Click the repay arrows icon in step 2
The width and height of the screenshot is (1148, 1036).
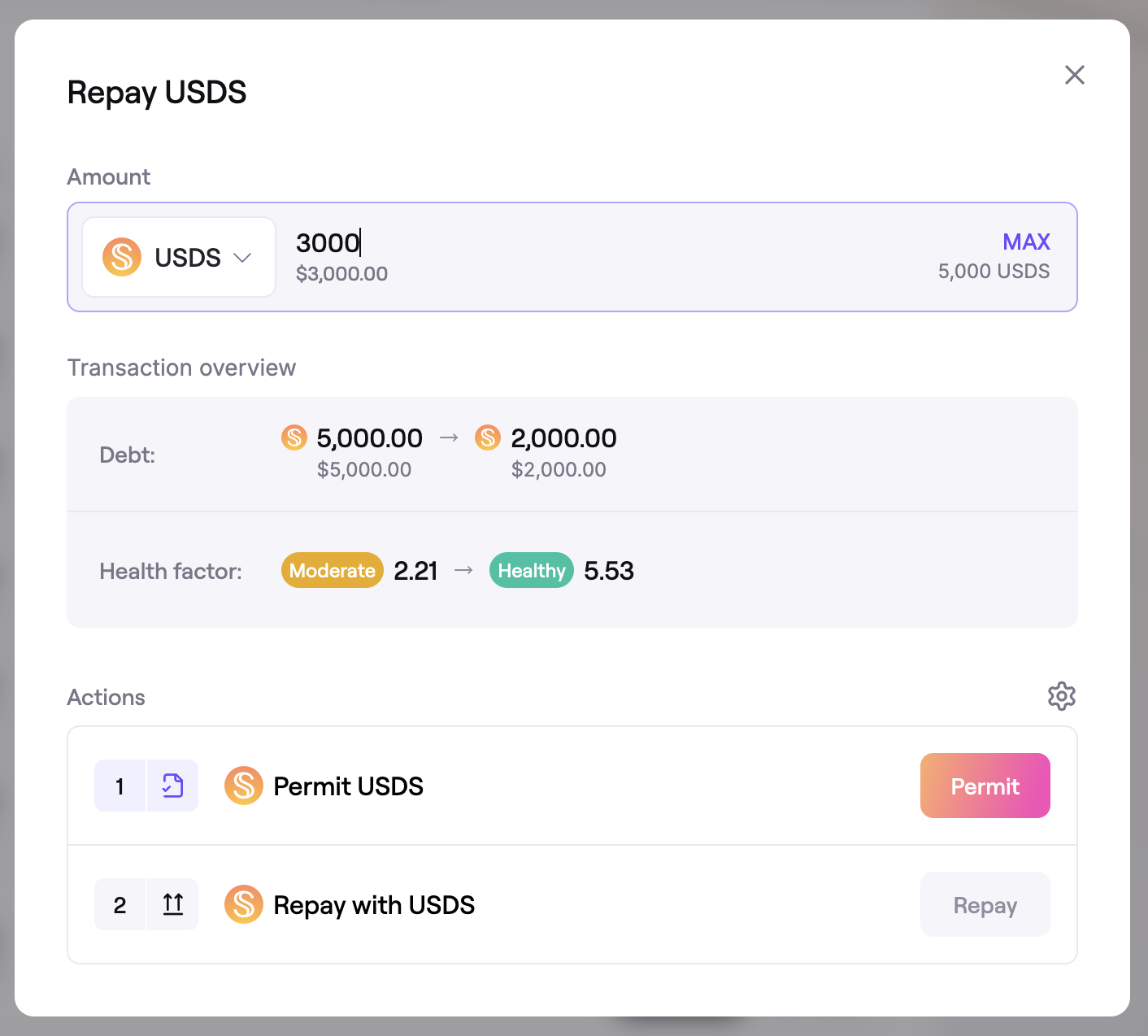172,904
